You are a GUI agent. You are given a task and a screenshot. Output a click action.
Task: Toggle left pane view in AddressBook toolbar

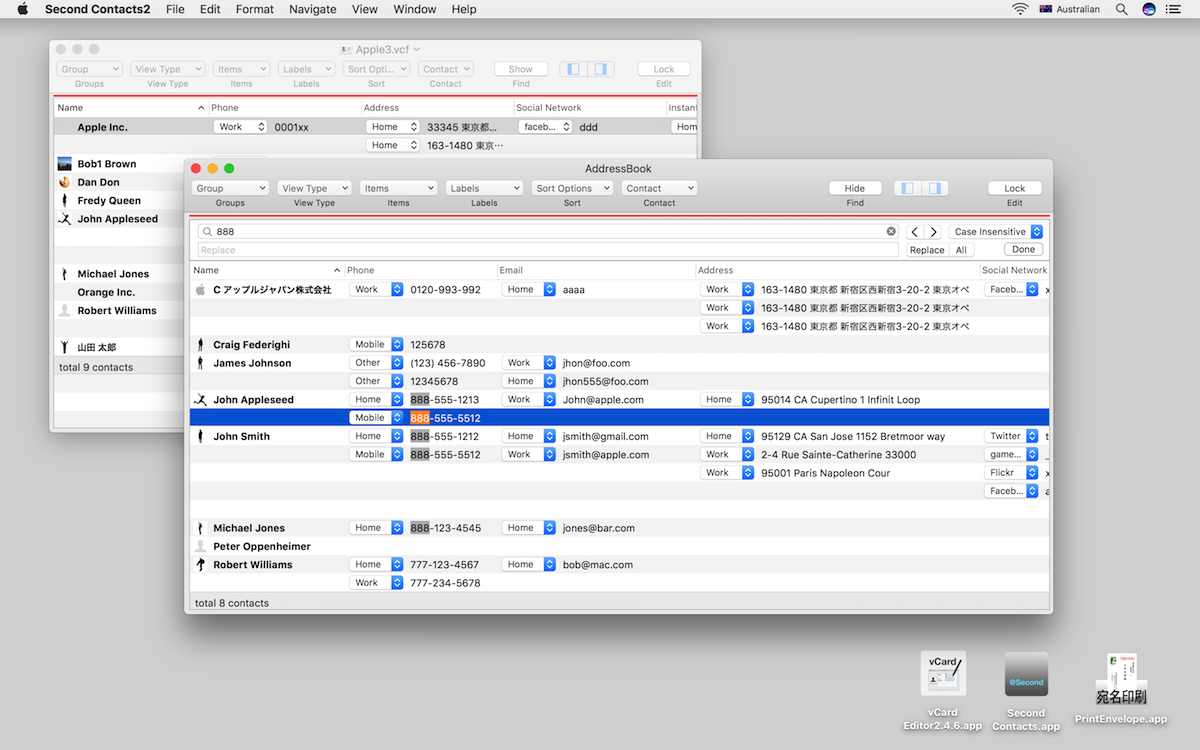pyautogui.click(x=908, y=188)
